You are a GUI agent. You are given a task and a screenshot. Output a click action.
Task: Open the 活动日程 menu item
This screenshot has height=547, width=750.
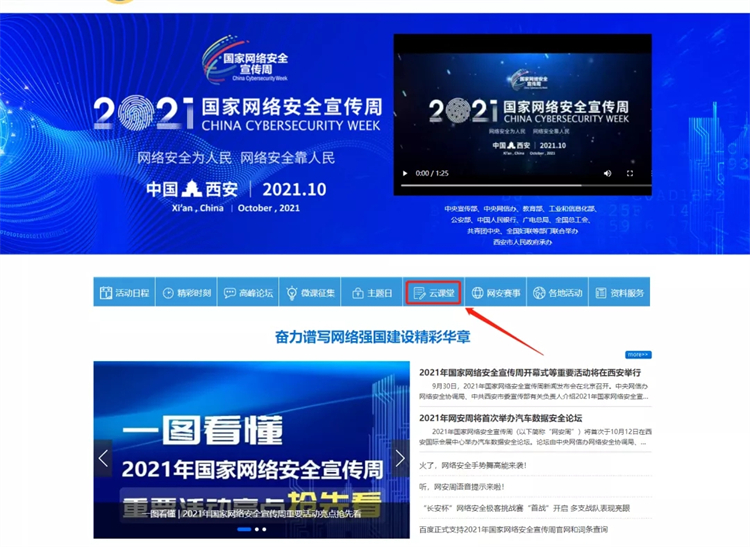click(x=124, y=293)
